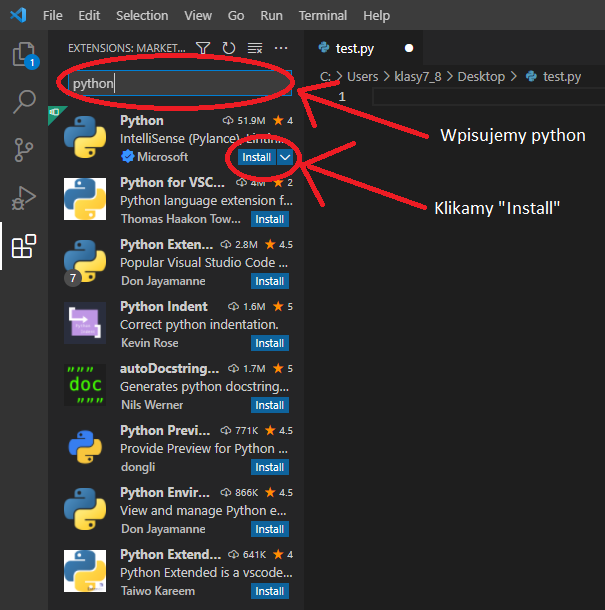
Task: Open the Install dropdown arrow for Python
Action: point(285,157)
